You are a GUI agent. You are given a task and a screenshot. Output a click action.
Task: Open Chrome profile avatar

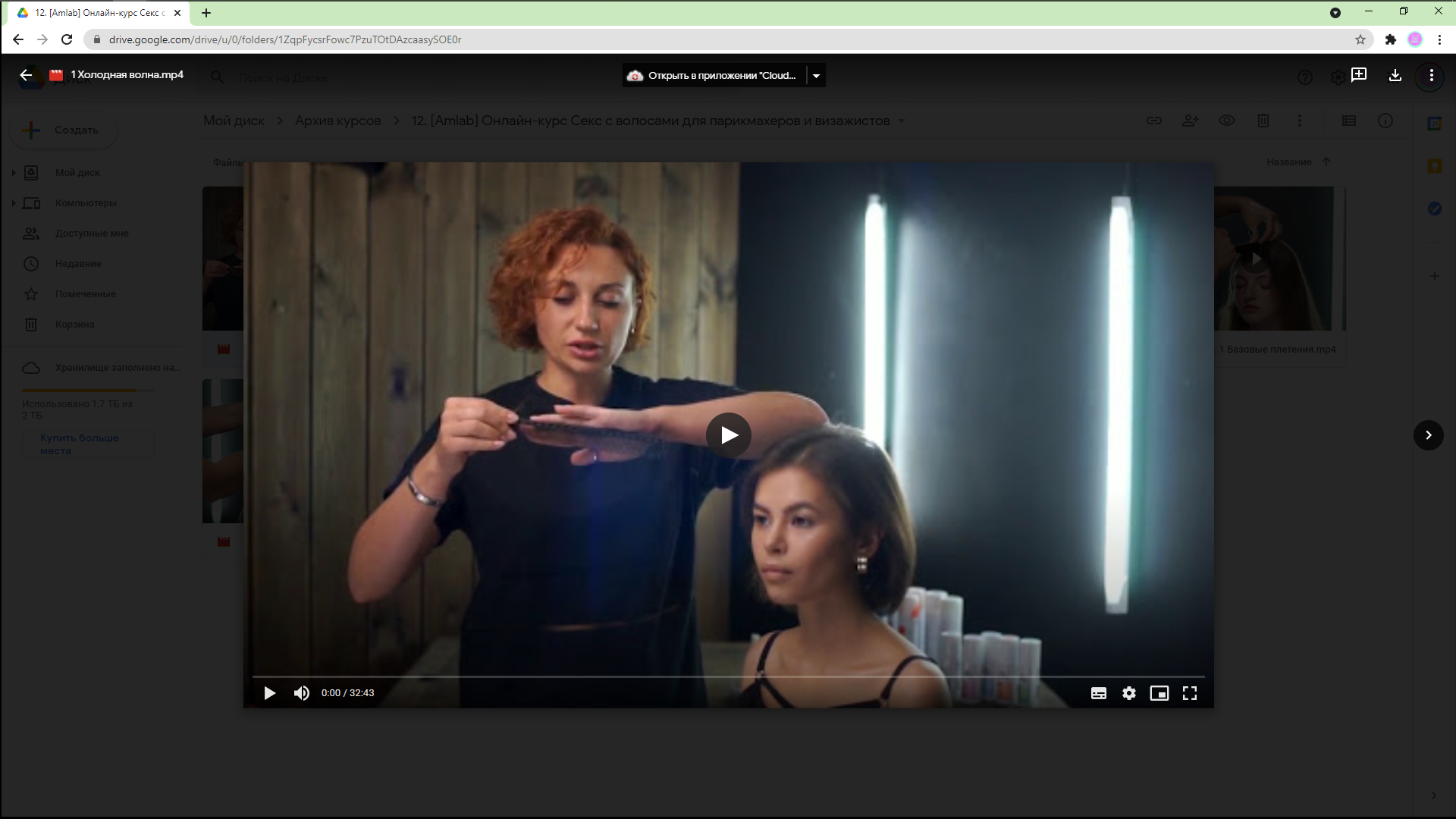tap(1415, 39)
